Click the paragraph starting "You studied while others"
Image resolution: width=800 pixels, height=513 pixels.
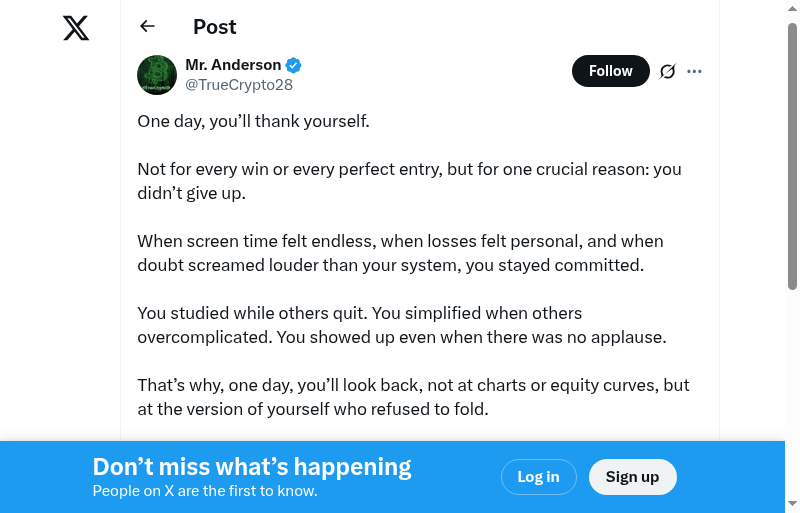click(400, 325)
